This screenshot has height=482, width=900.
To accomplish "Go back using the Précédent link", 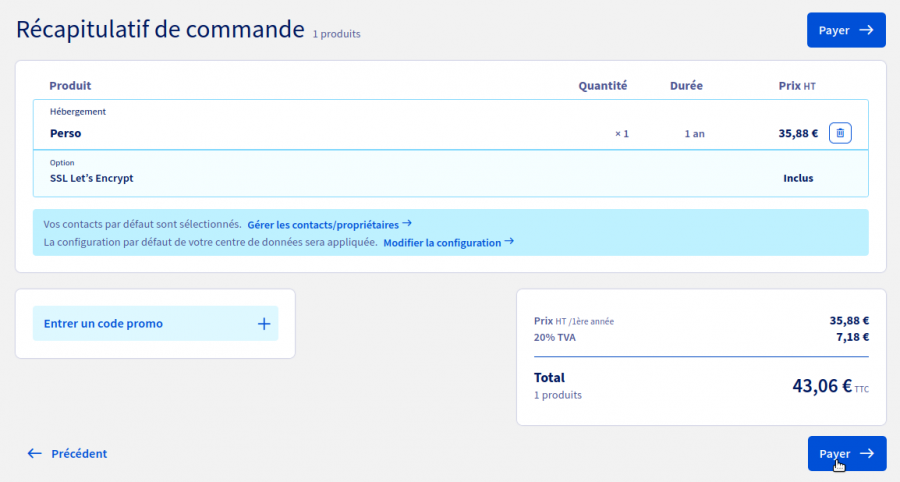I will point(79,453).
